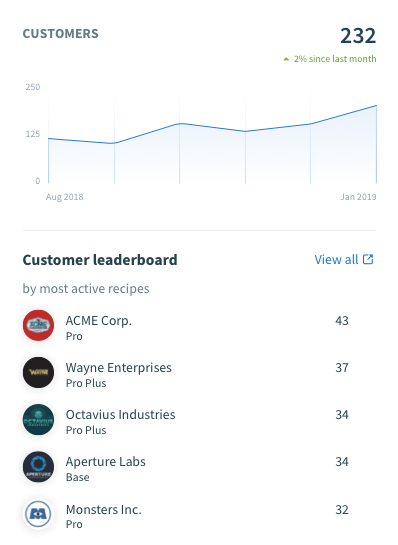Click the CUSTOMERS card heading
398x545 pixels.
[x=60, y=34]
